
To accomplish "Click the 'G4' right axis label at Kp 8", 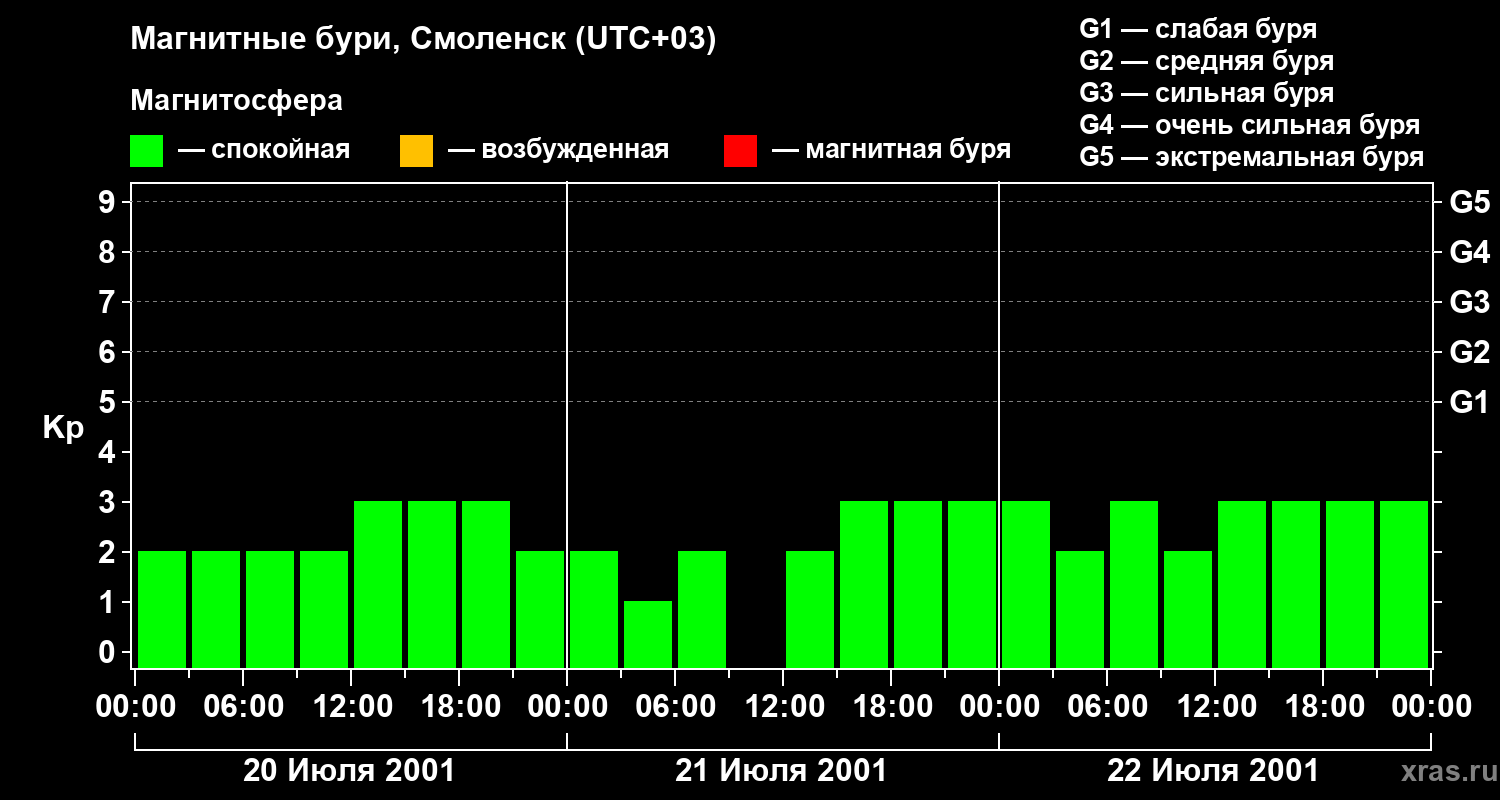I will coord(1470,252).
